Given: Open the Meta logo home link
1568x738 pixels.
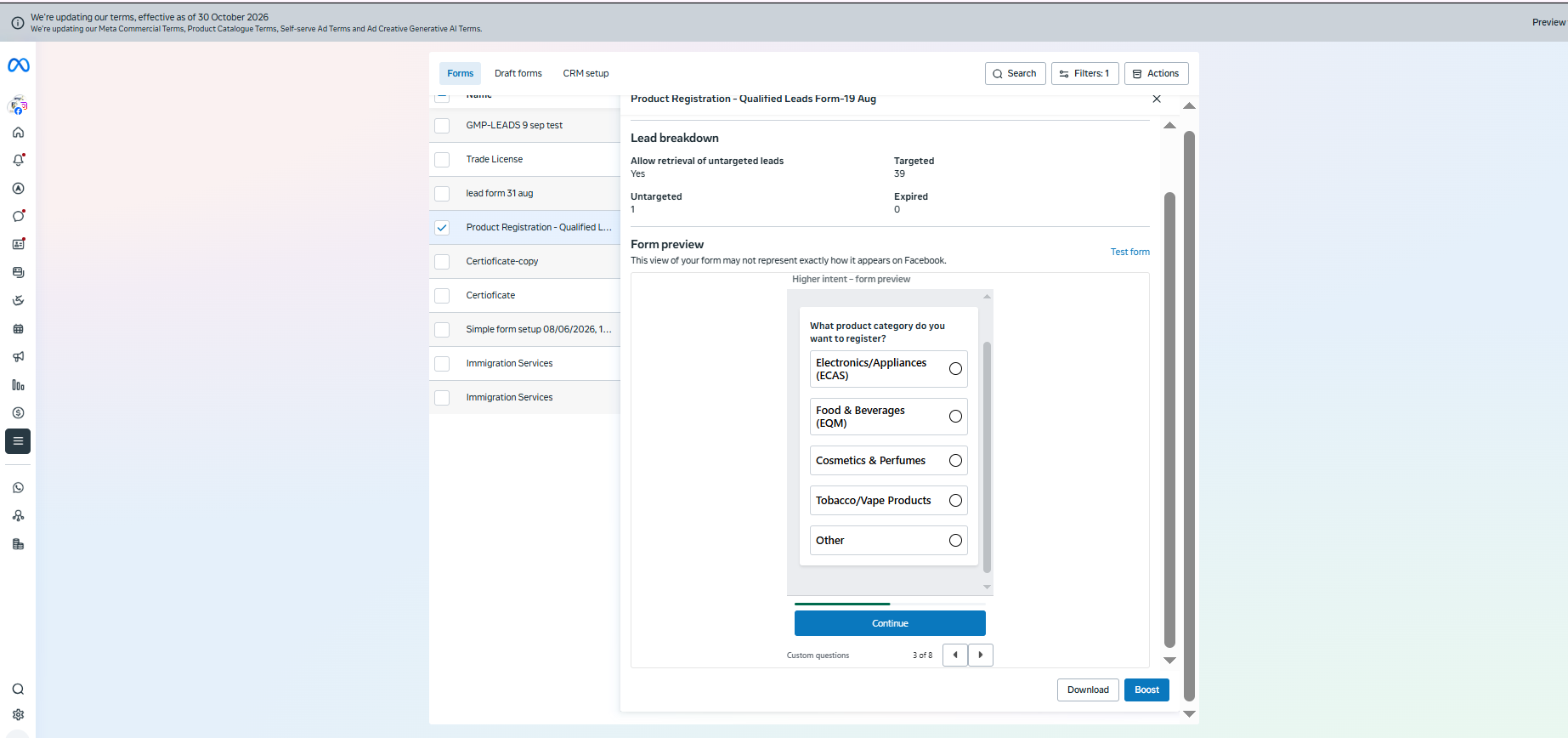Looking at the screenshot, I should [x=18, y=65].
